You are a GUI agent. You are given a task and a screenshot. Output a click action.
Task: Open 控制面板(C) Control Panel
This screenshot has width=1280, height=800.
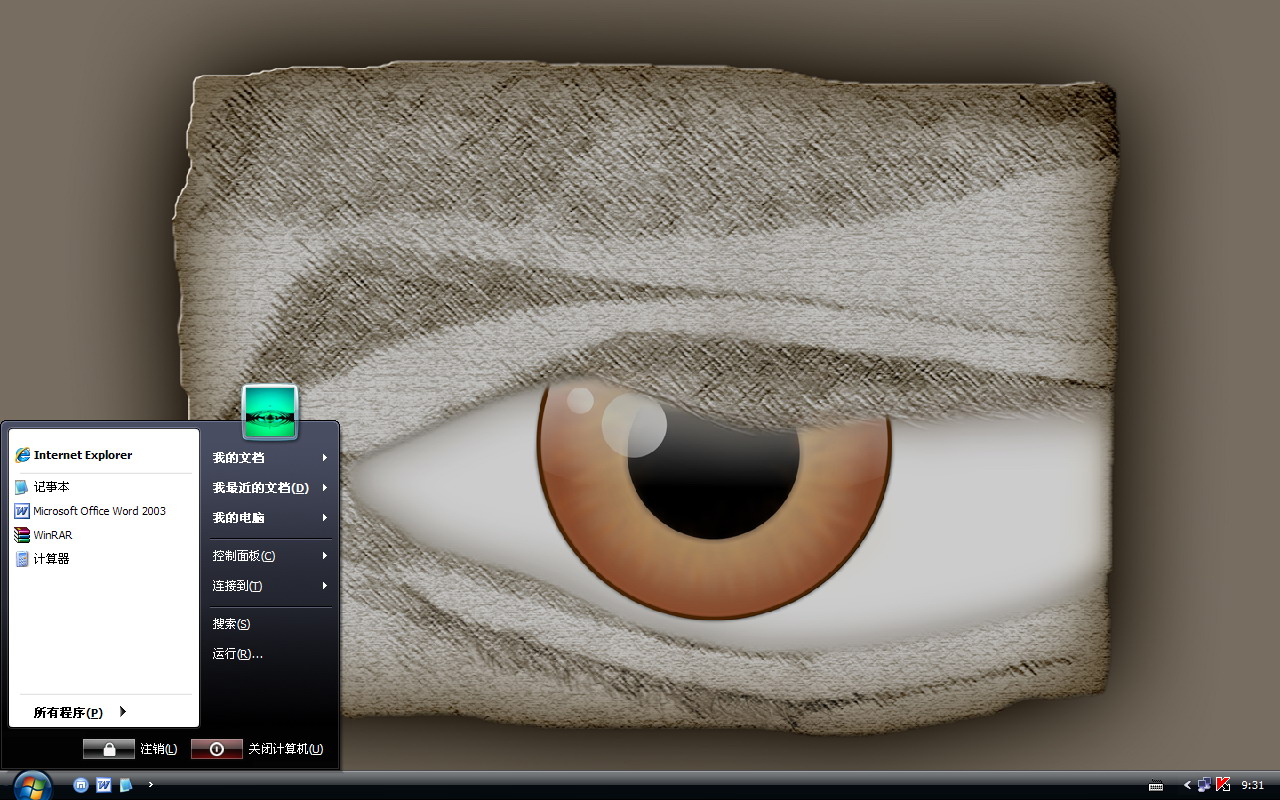pyautogui.click(x=270, y=555)
